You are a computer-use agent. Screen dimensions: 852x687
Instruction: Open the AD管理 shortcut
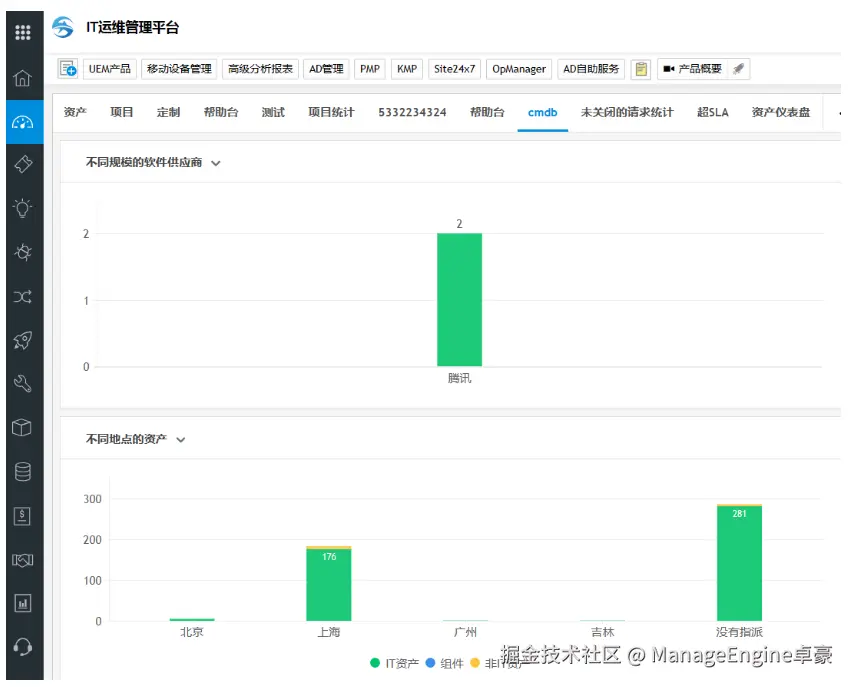[x=326, y=69]
